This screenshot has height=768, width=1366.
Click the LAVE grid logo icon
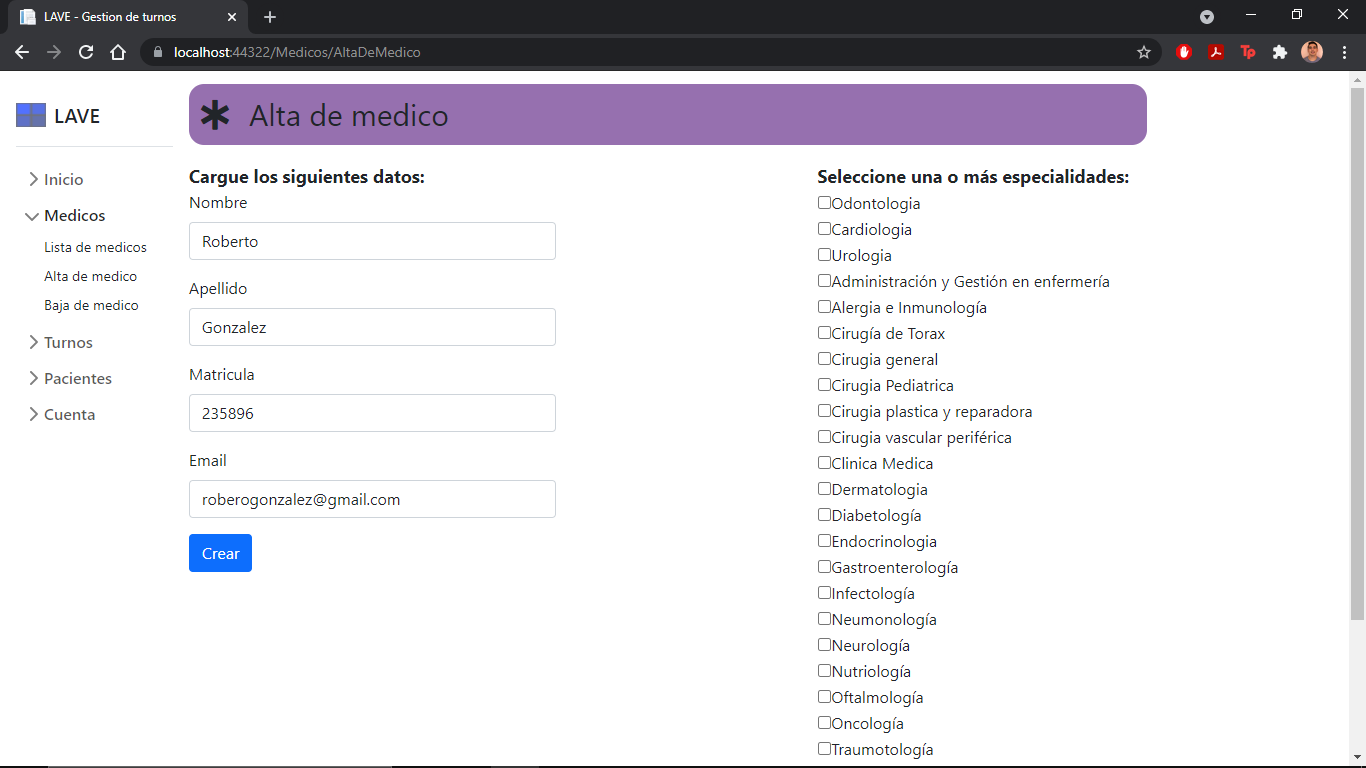click(31, 116)
